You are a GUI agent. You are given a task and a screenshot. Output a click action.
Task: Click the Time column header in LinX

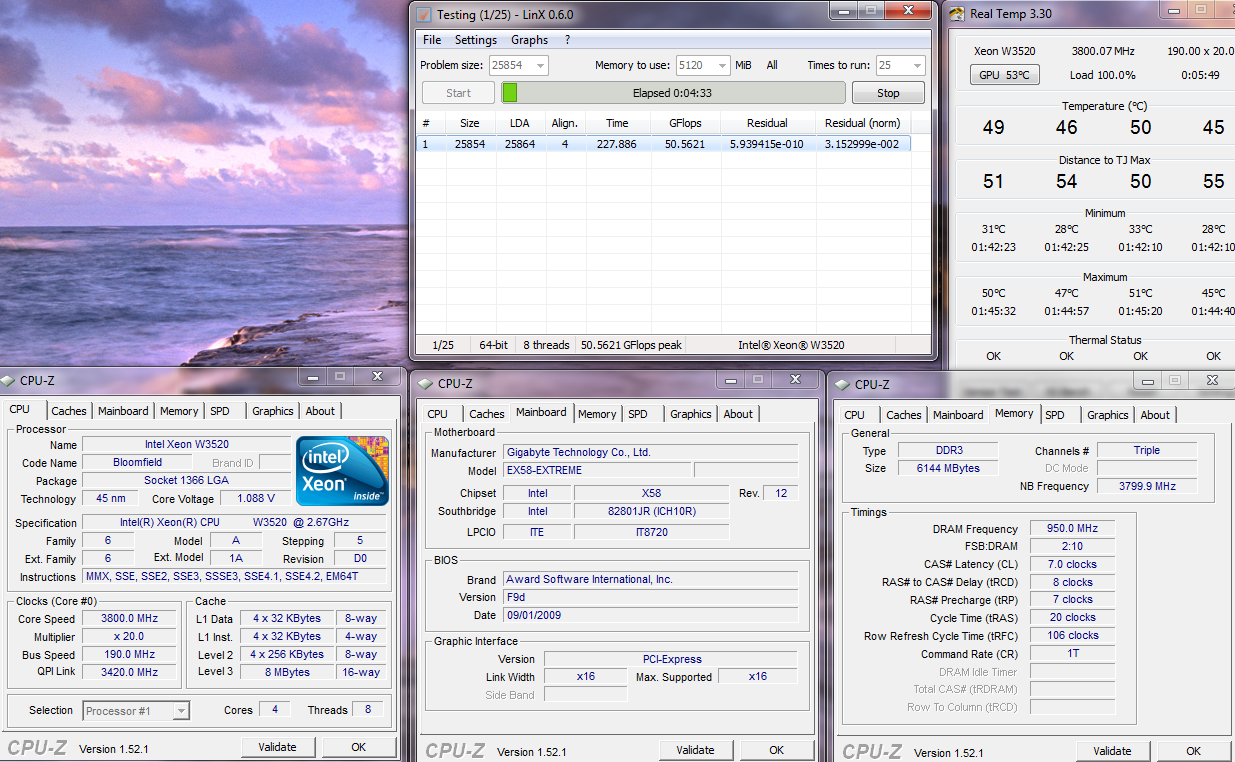(617, 123)
